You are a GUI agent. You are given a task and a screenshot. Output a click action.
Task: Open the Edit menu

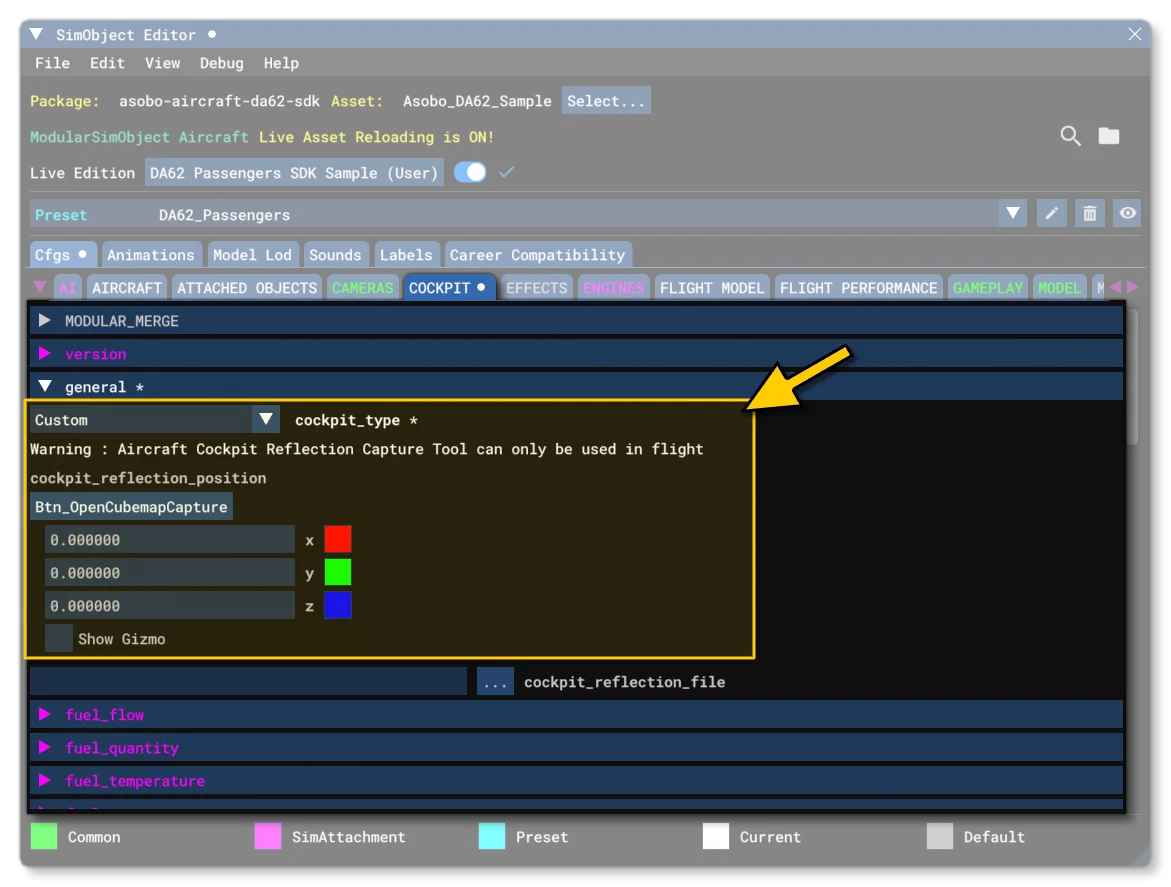[x=107, y=63]
